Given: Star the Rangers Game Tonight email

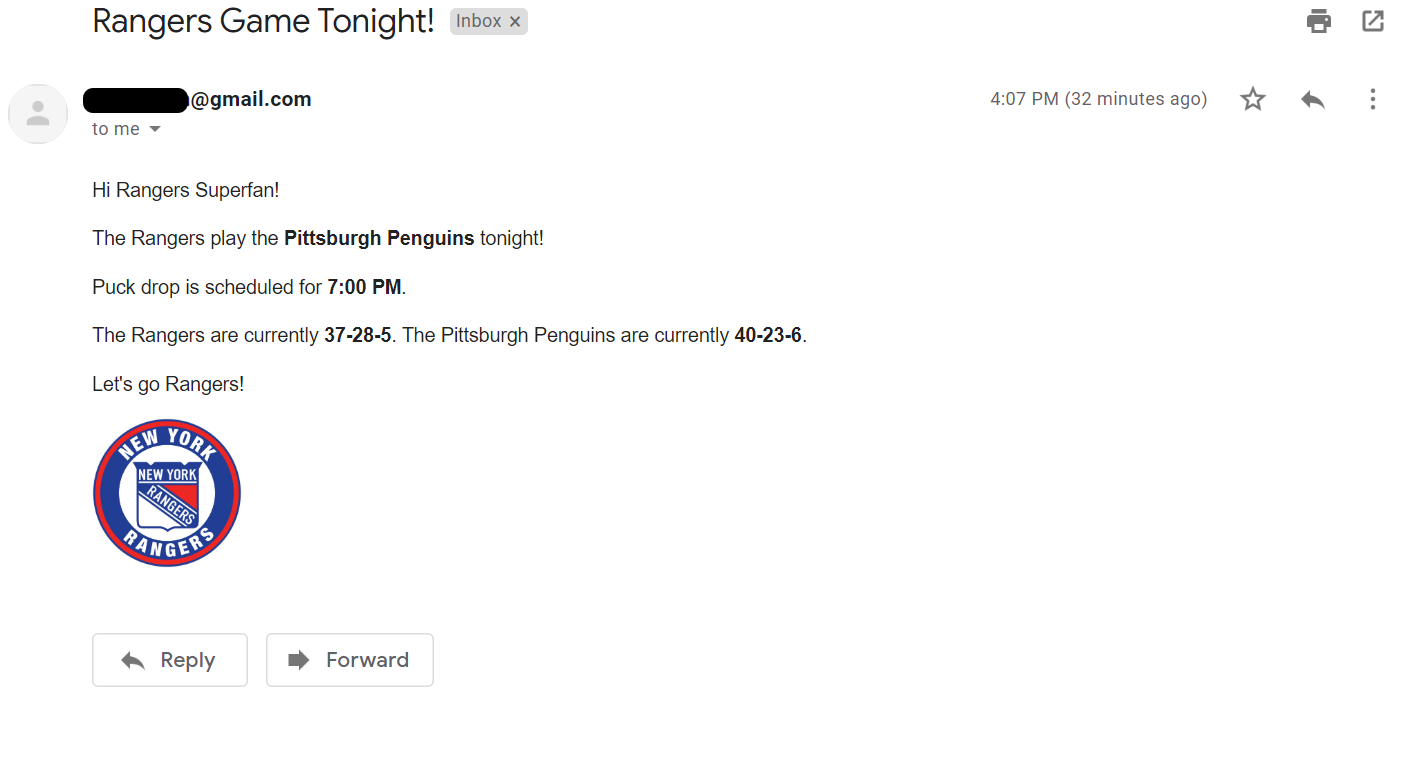Looking at the screenshot, I should pos(1253,99).
